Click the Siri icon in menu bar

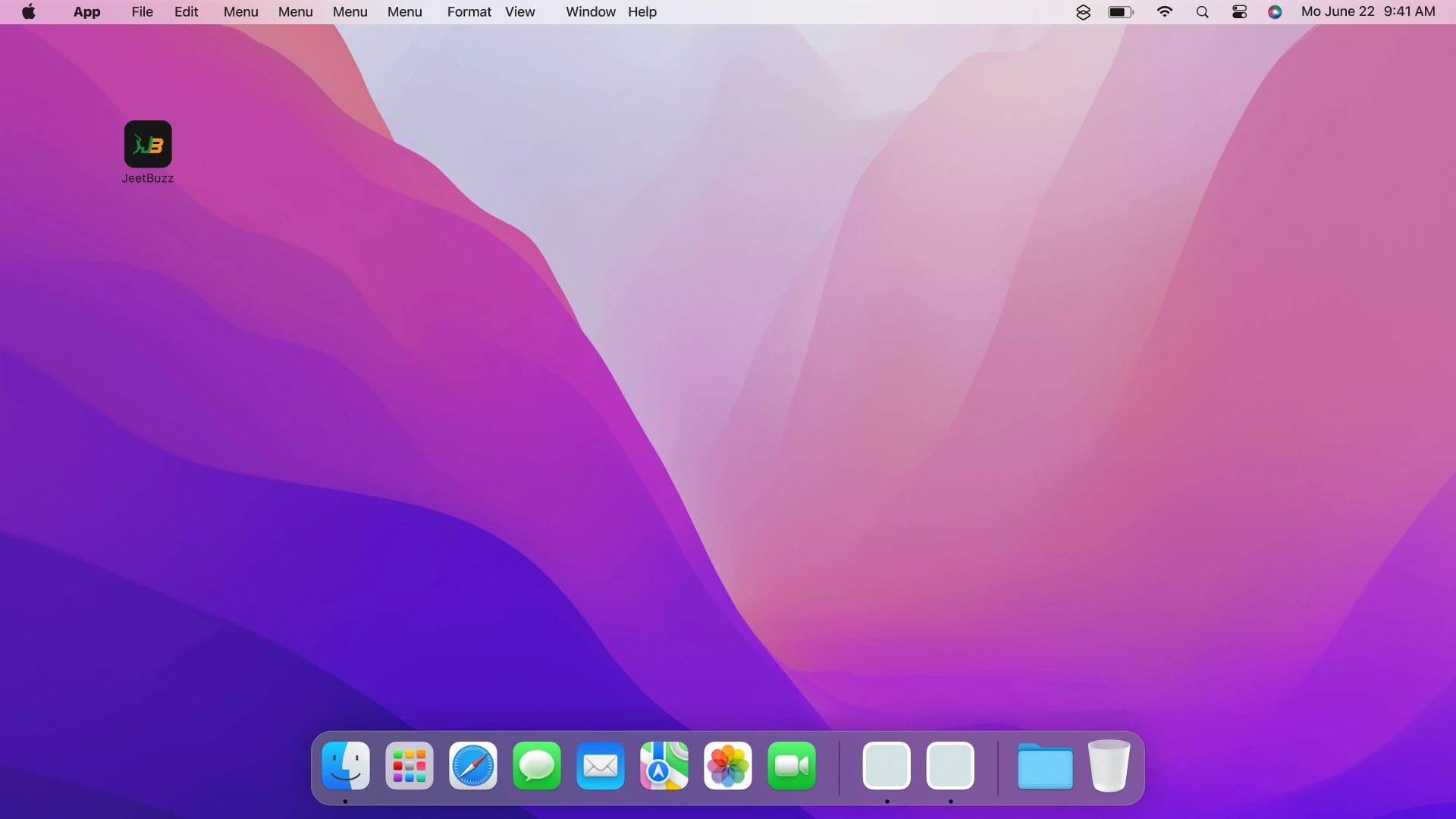(1276, 12)
